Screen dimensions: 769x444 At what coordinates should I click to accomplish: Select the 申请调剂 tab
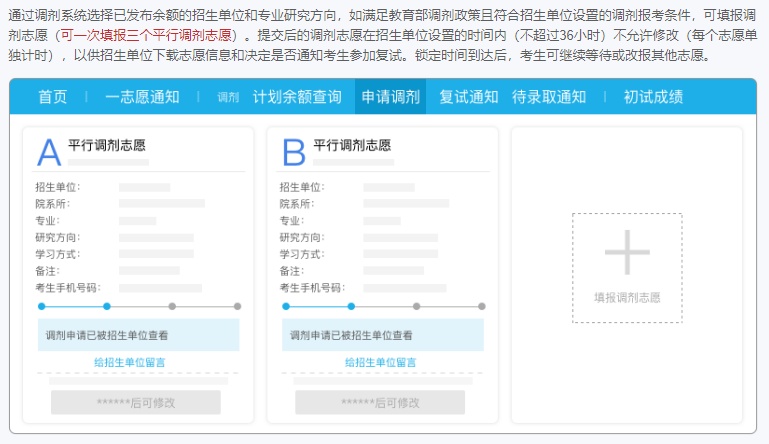pyautogui.click(x=390, y=97)
